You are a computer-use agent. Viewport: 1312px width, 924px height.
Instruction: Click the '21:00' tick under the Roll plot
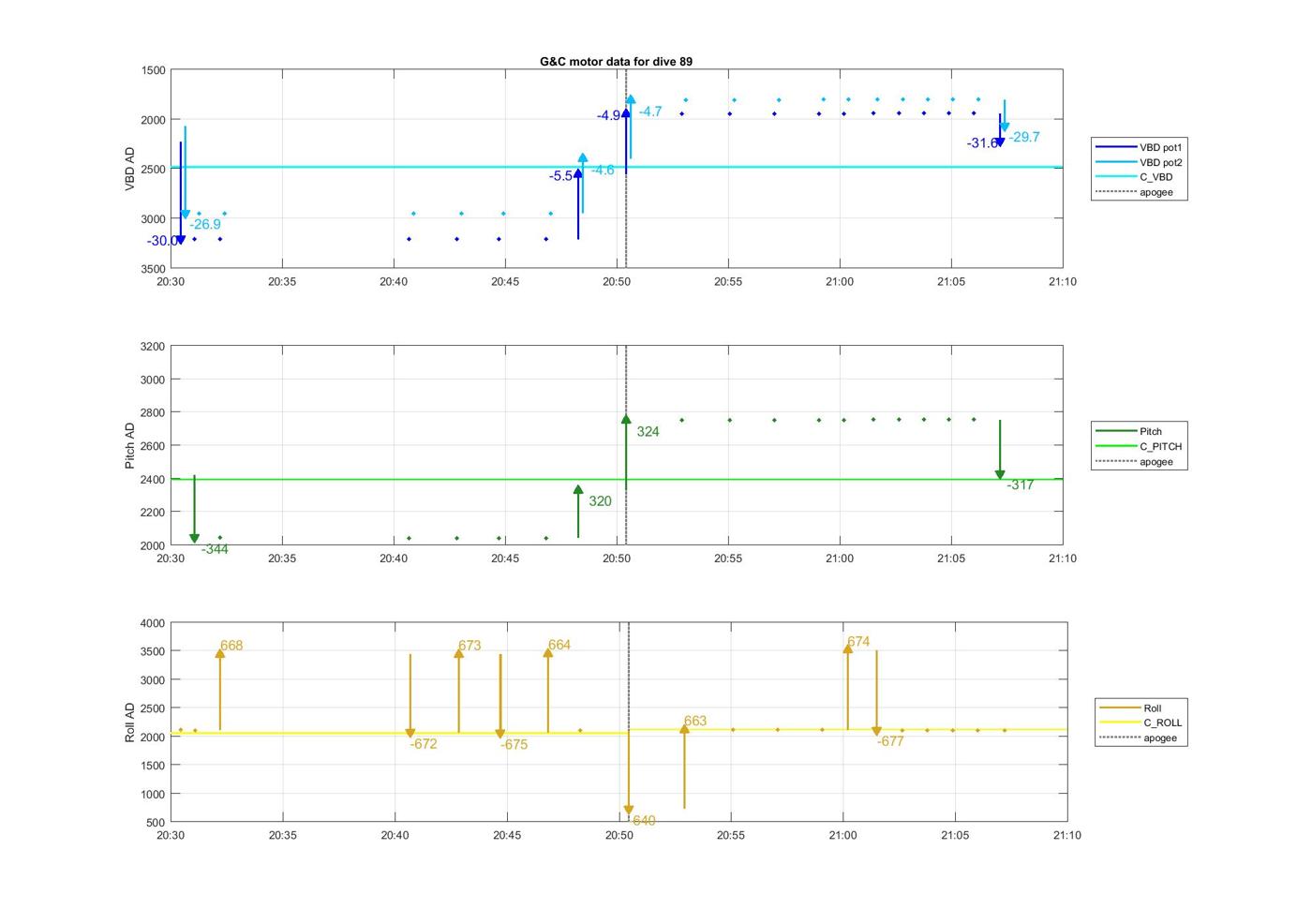842,835
